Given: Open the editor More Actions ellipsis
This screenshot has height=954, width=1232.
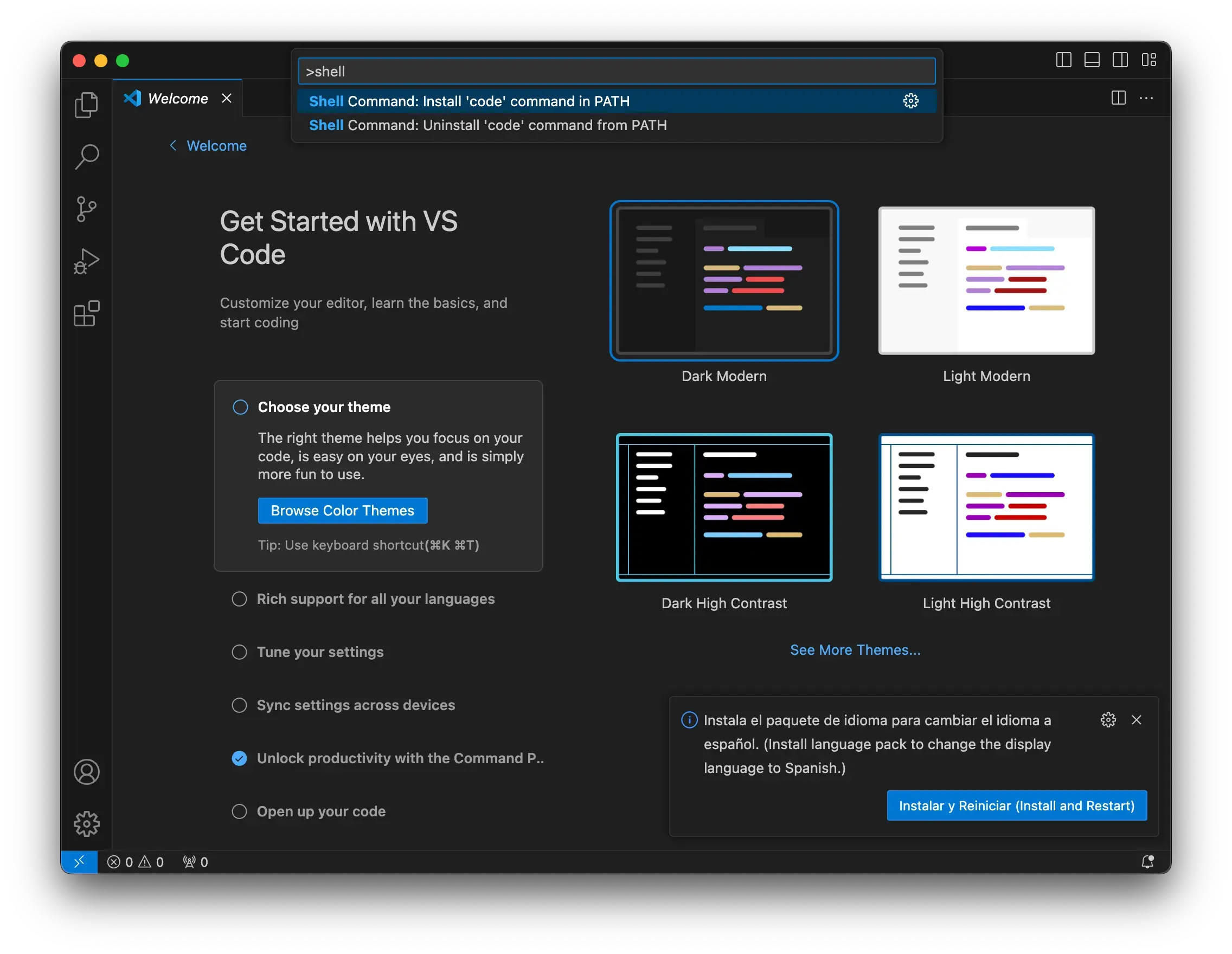Looking at the screenshot, I should pyautogui.click(x=1146, y=98).
